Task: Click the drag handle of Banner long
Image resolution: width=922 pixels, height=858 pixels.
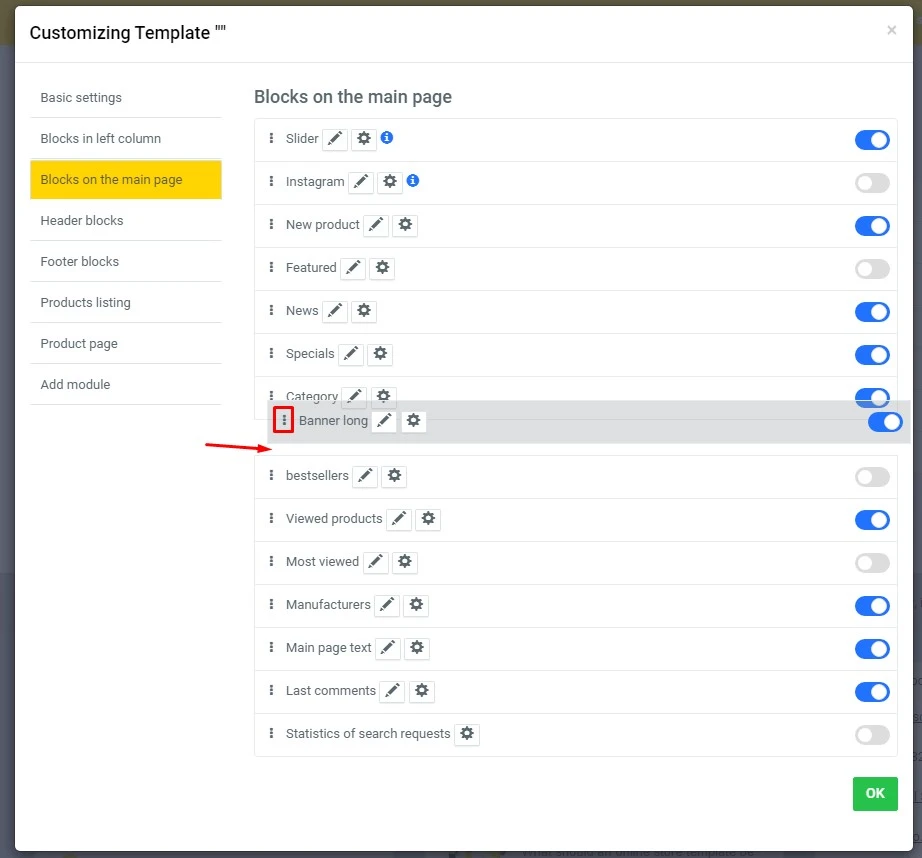Action: point(284,421)
